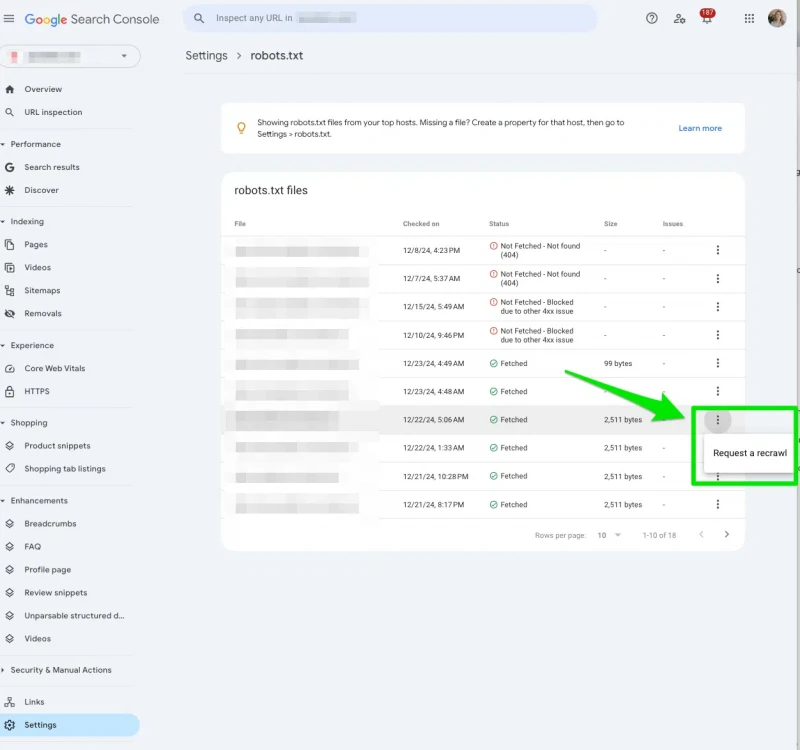Open more options for 12/15/24, 5:49 AM row
Screen dimensions: 800x750
point(717,307)
